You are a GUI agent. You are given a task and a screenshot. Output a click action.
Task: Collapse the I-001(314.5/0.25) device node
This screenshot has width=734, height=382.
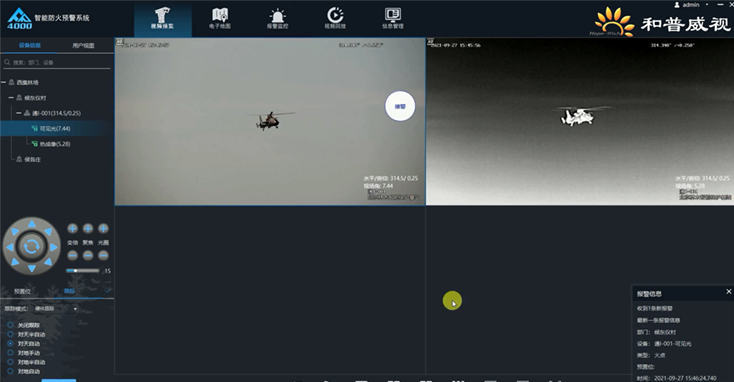pos(19,113)
